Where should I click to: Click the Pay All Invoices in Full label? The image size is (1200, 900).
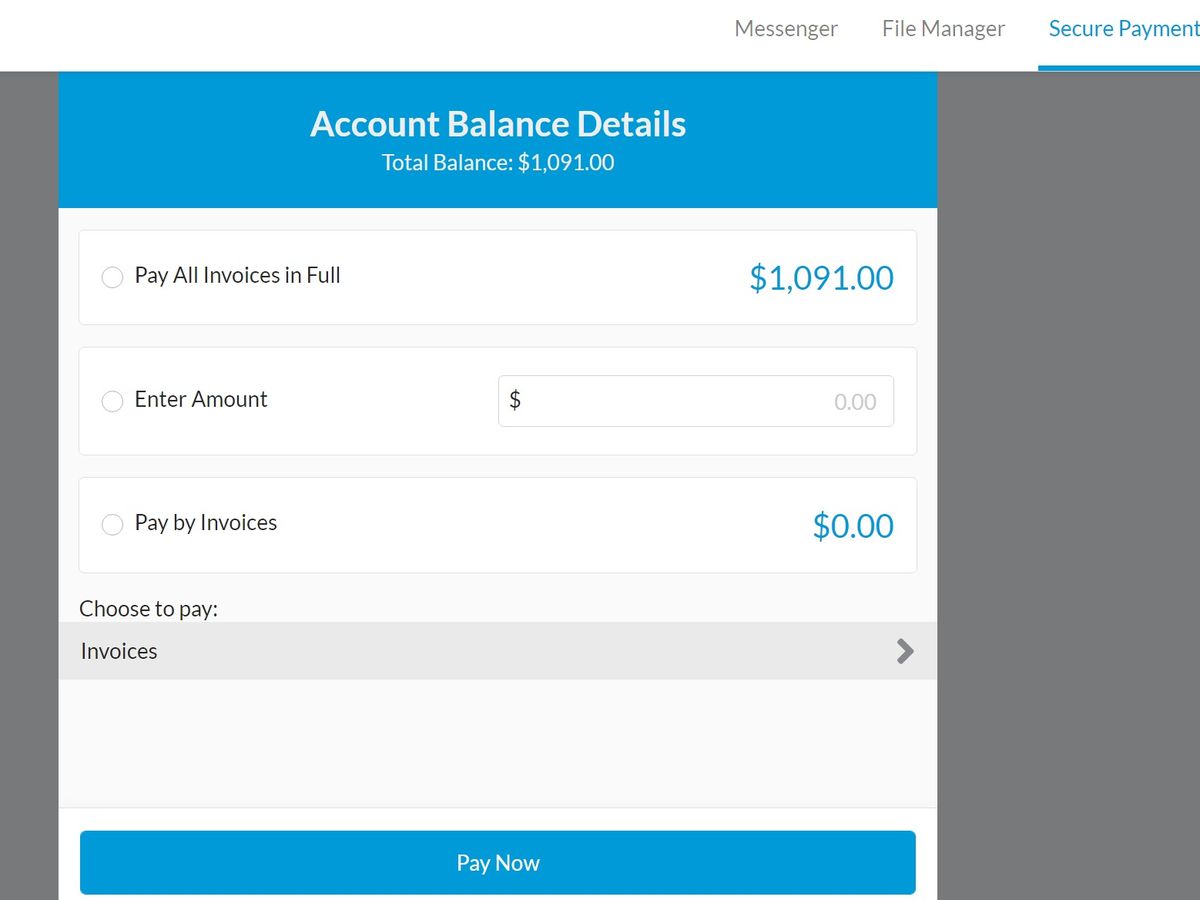pyautogui.click(x=237, y=276)
